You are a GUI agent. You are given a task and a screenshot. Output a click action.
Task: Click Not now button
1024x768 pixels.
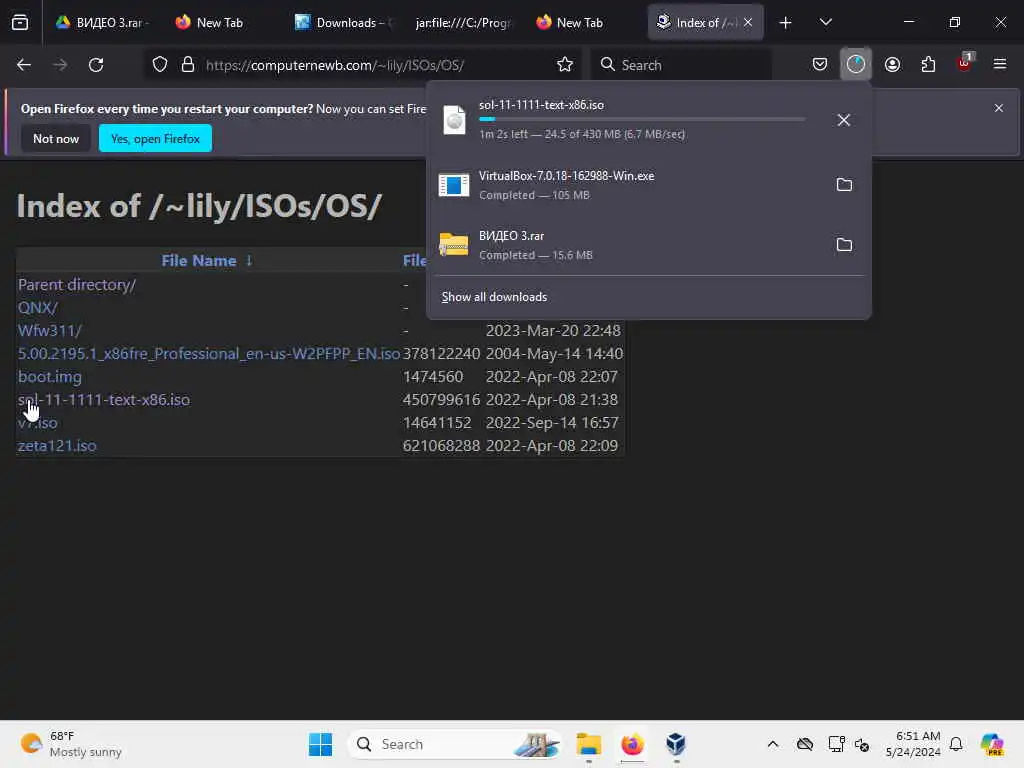point(56,138)
